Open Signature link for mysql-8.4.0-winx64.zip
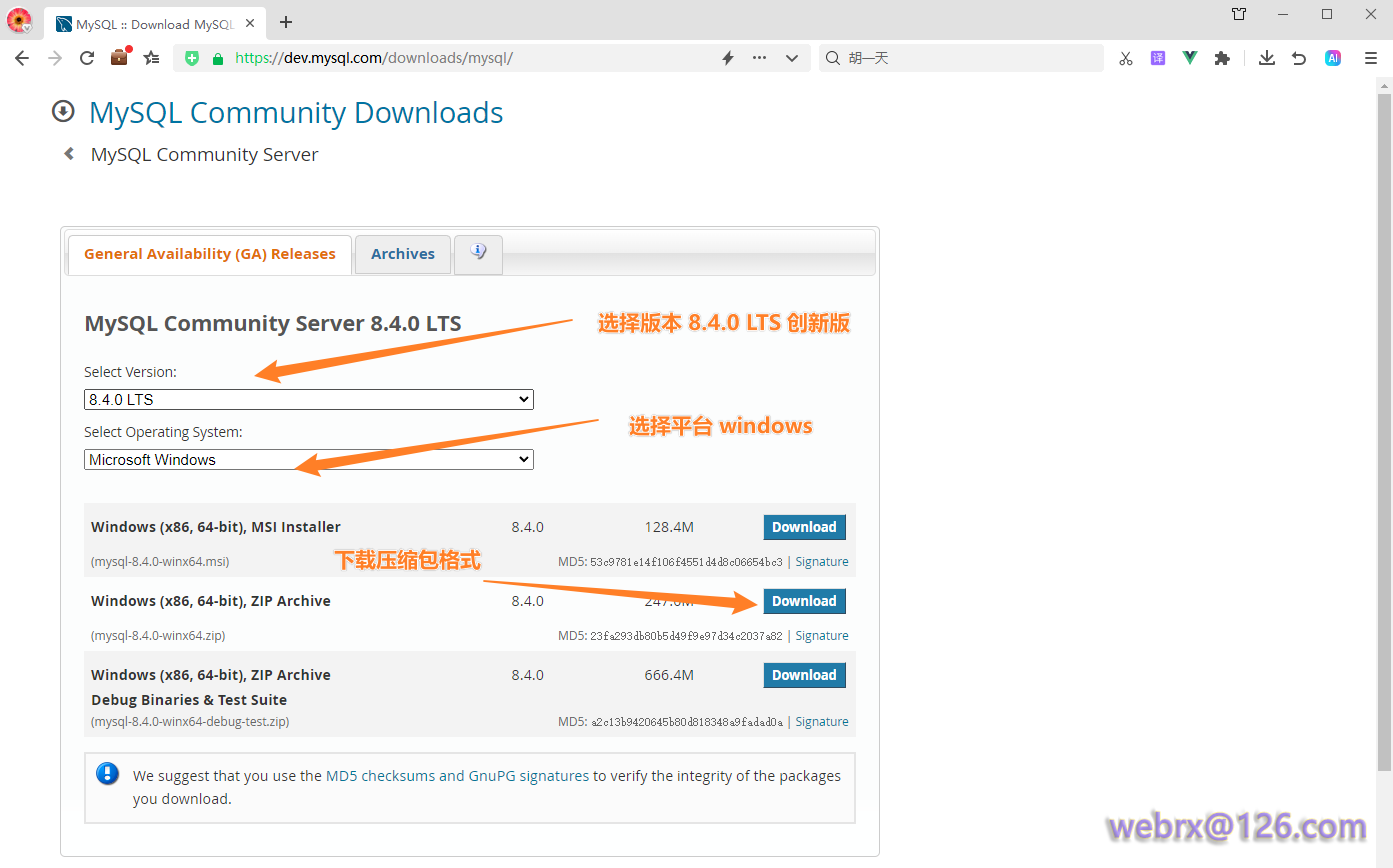Viewport: 1393px width, 868px height. 822,636
